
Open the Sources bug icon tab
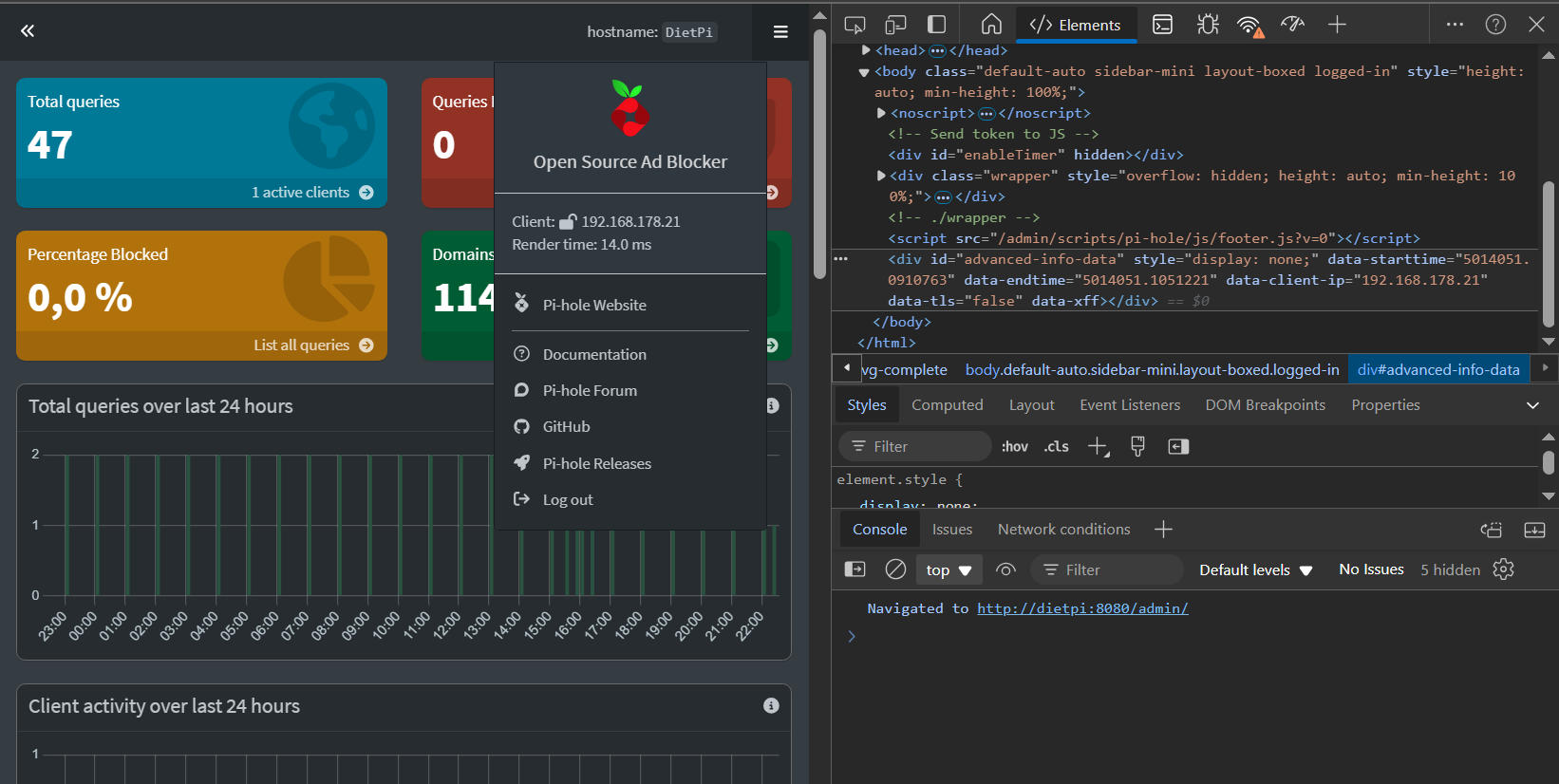(1208, 25)
